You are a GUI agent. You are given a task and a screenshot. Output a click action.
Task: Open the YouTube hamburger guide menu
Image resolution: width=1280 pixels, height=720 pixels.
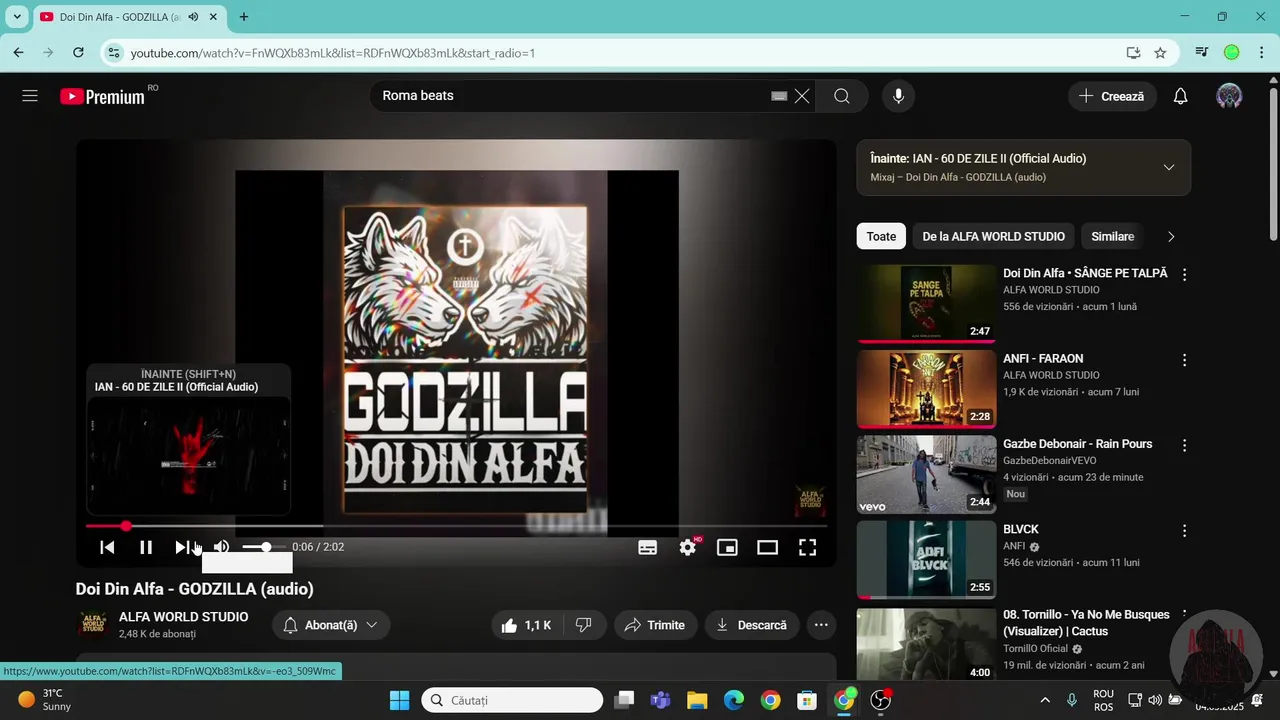30,96
